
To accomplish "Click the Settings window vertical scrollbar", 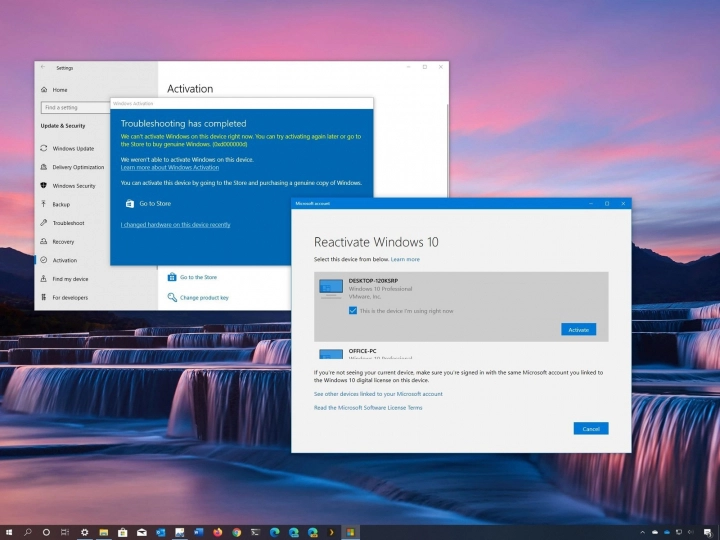I will point(447,151).
